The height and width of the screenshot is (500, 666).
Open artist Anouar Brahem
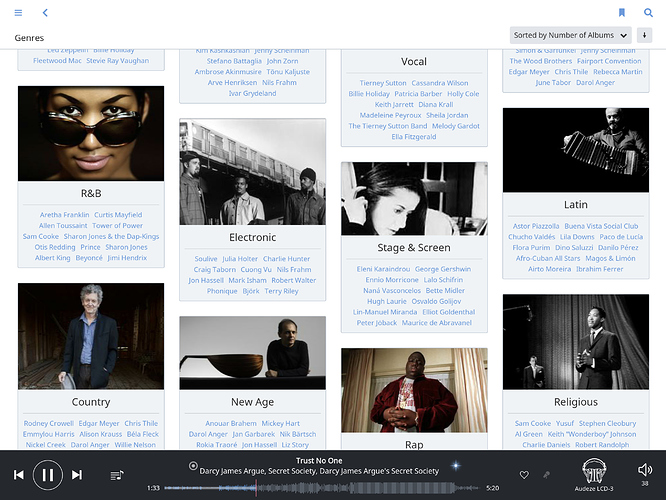pyautogui.click(x=231, y=424)
